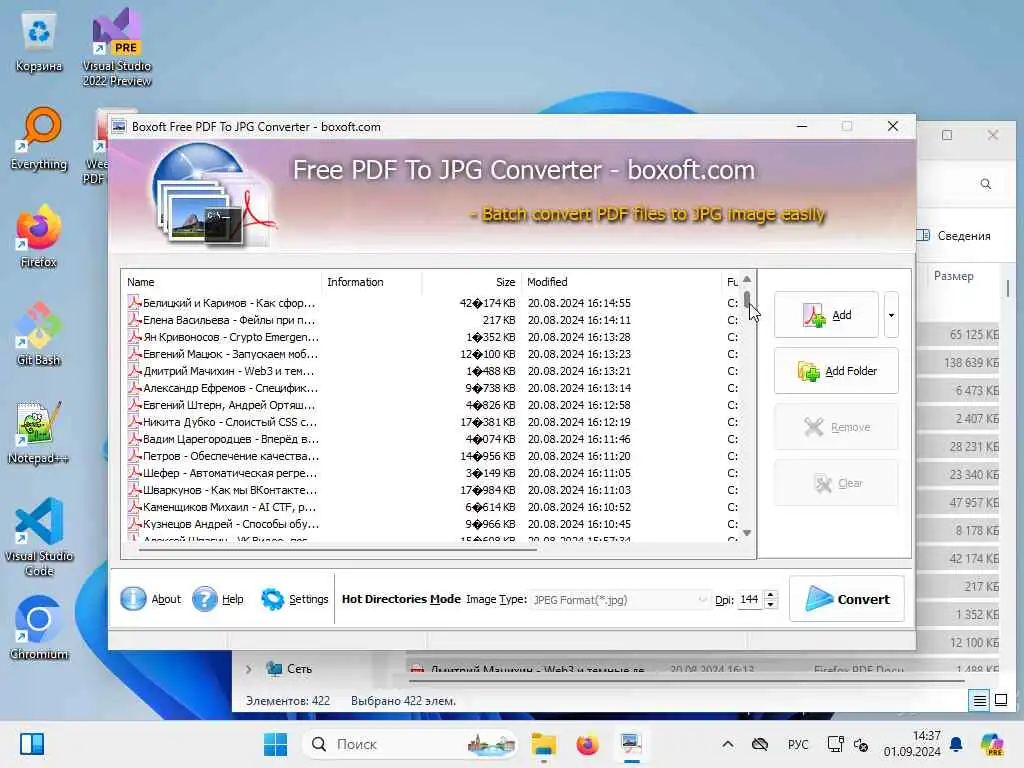
Task: Click the search icon in Explorer window
Action: point(985,184)
